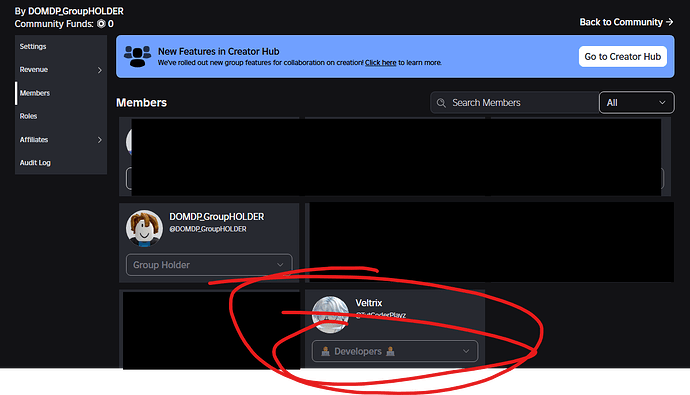Click the Robux icon beside Community Funds
The height and width of the screenshot is (395, 690).
click(101, 24)
